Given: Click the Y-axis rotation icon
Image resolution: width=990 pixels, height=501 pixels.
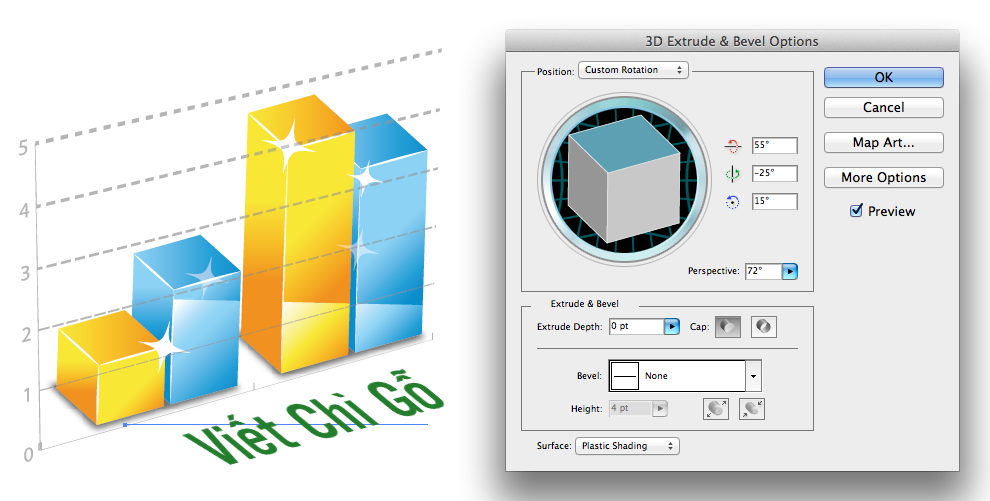Looking at the screenshot, I should 732,174.
